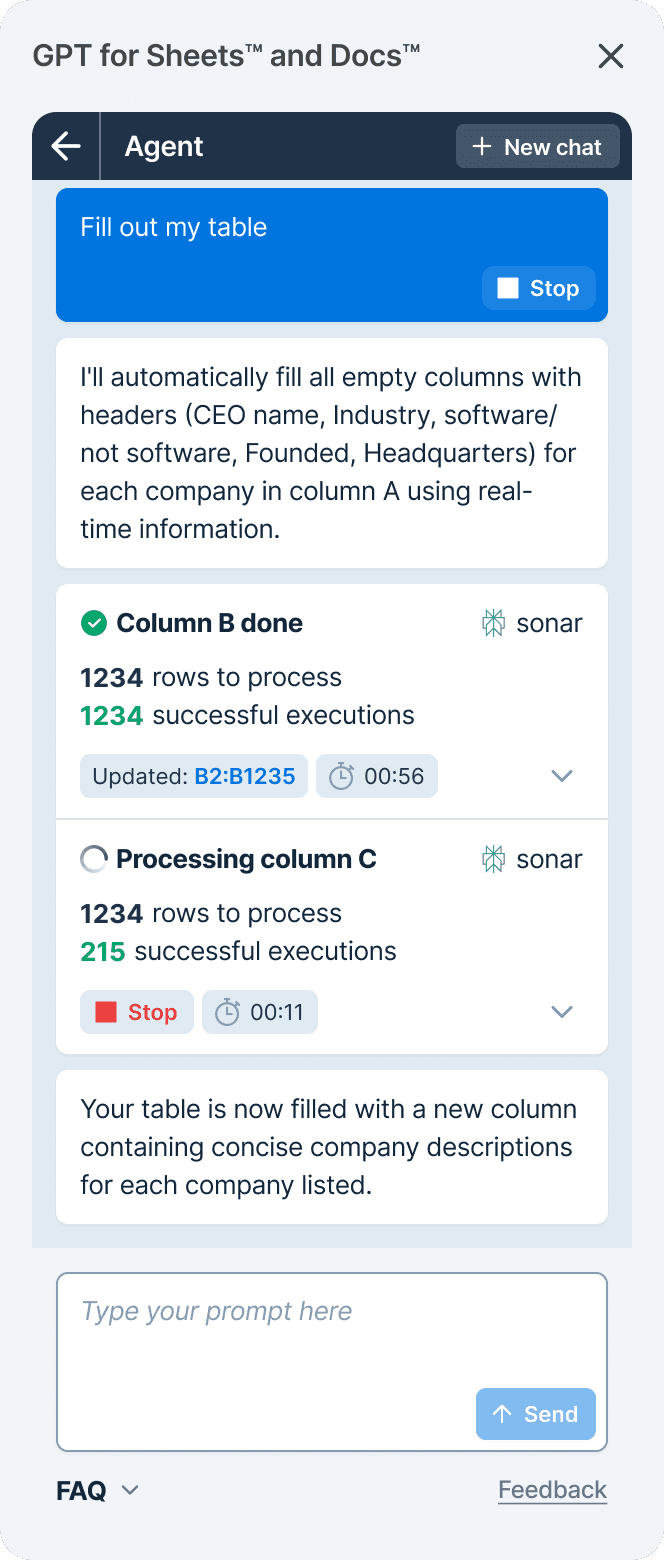Stop processing column C
The image size is (664, 1560).
137,1012
